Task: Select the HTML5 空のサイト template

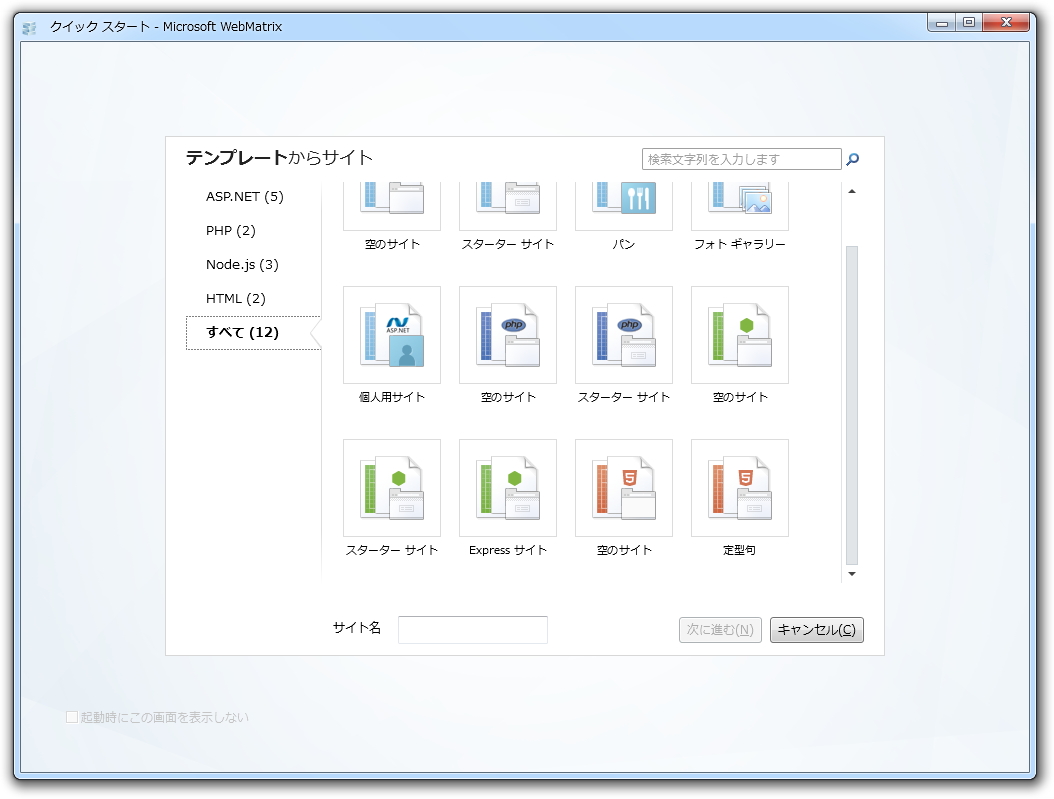Action: pos(623,488)
